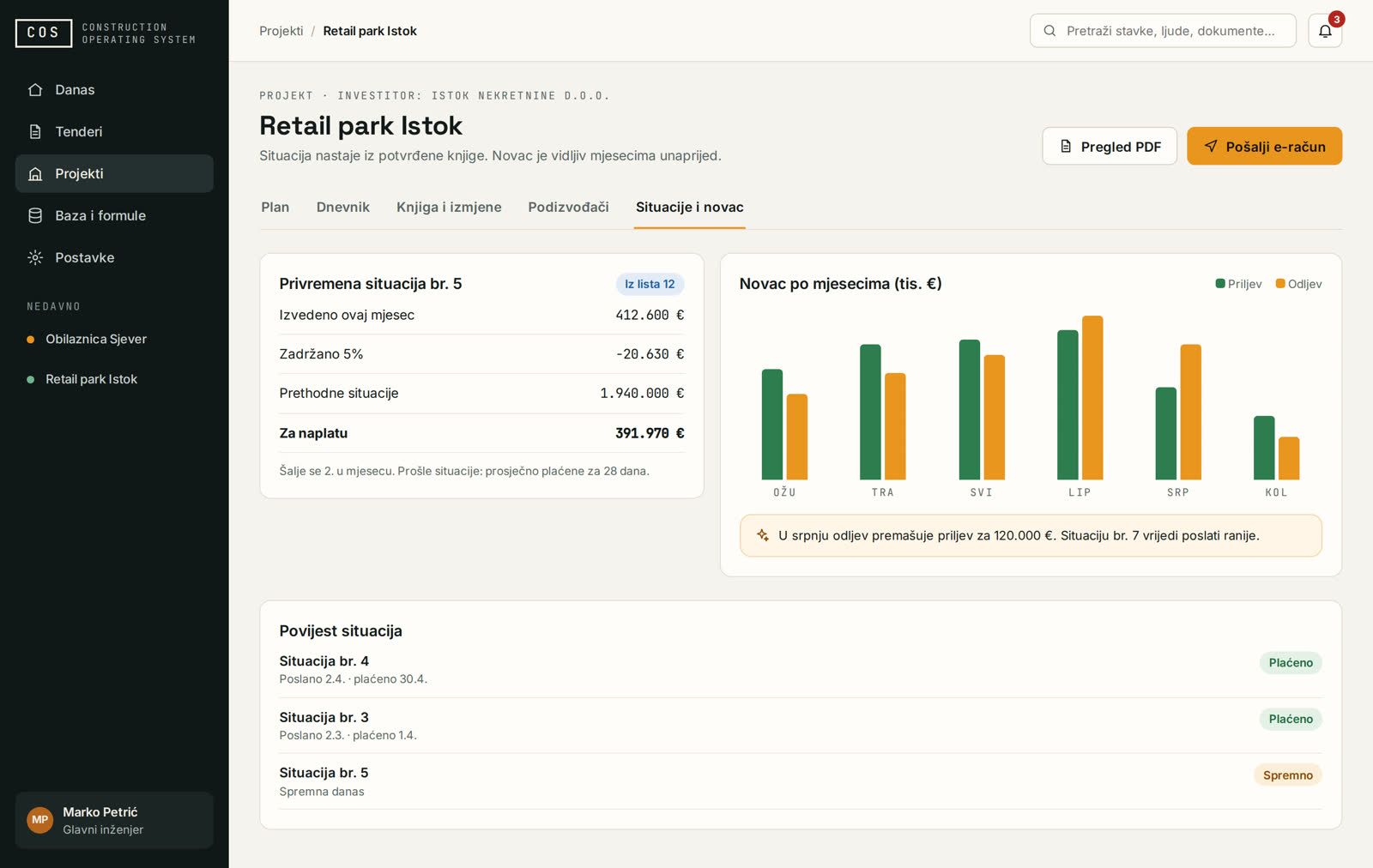
Task: Click the PDF document icon
Action: (x=1066, y=147)
